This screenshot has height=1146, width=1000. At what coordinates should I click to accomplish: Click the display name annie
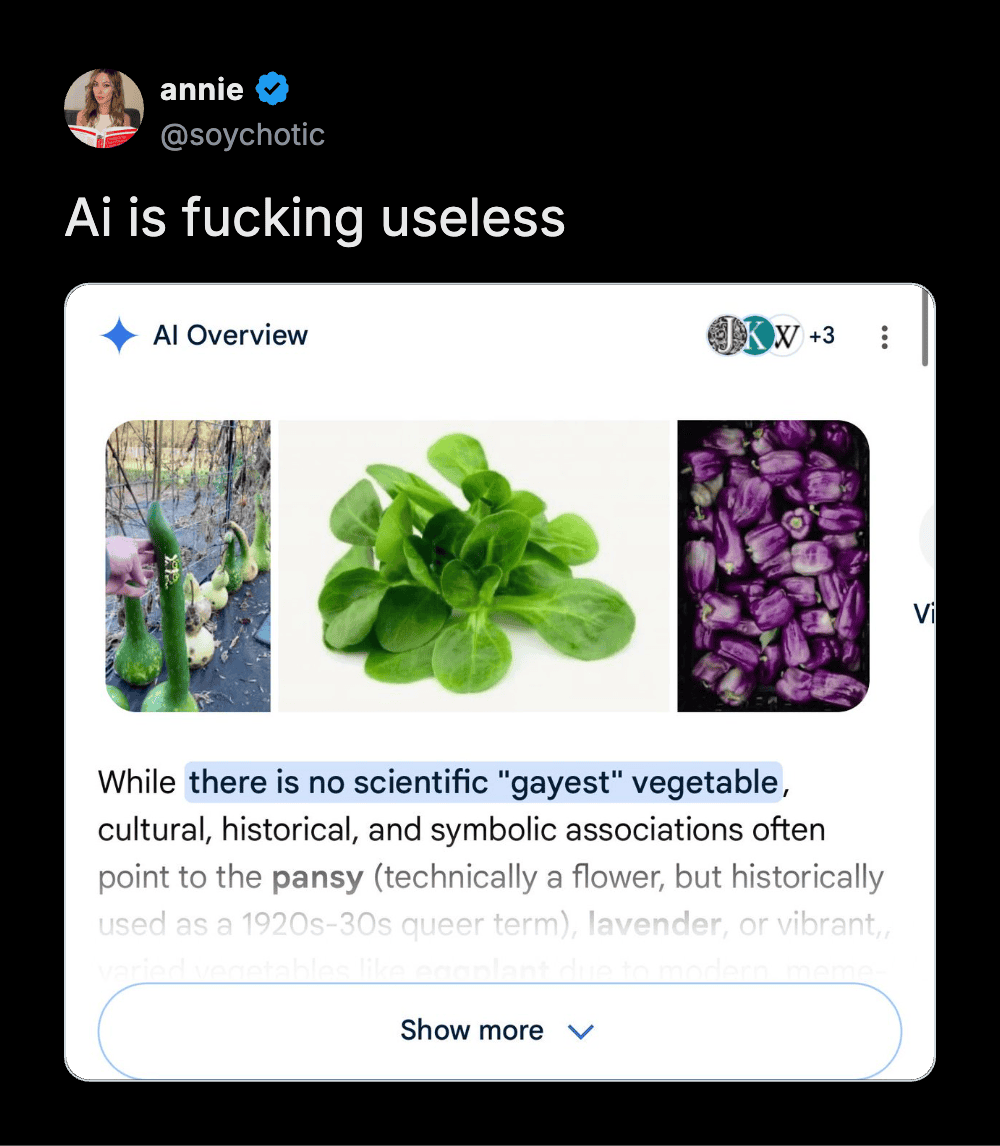pyautogui.click(x=202, y=89)
